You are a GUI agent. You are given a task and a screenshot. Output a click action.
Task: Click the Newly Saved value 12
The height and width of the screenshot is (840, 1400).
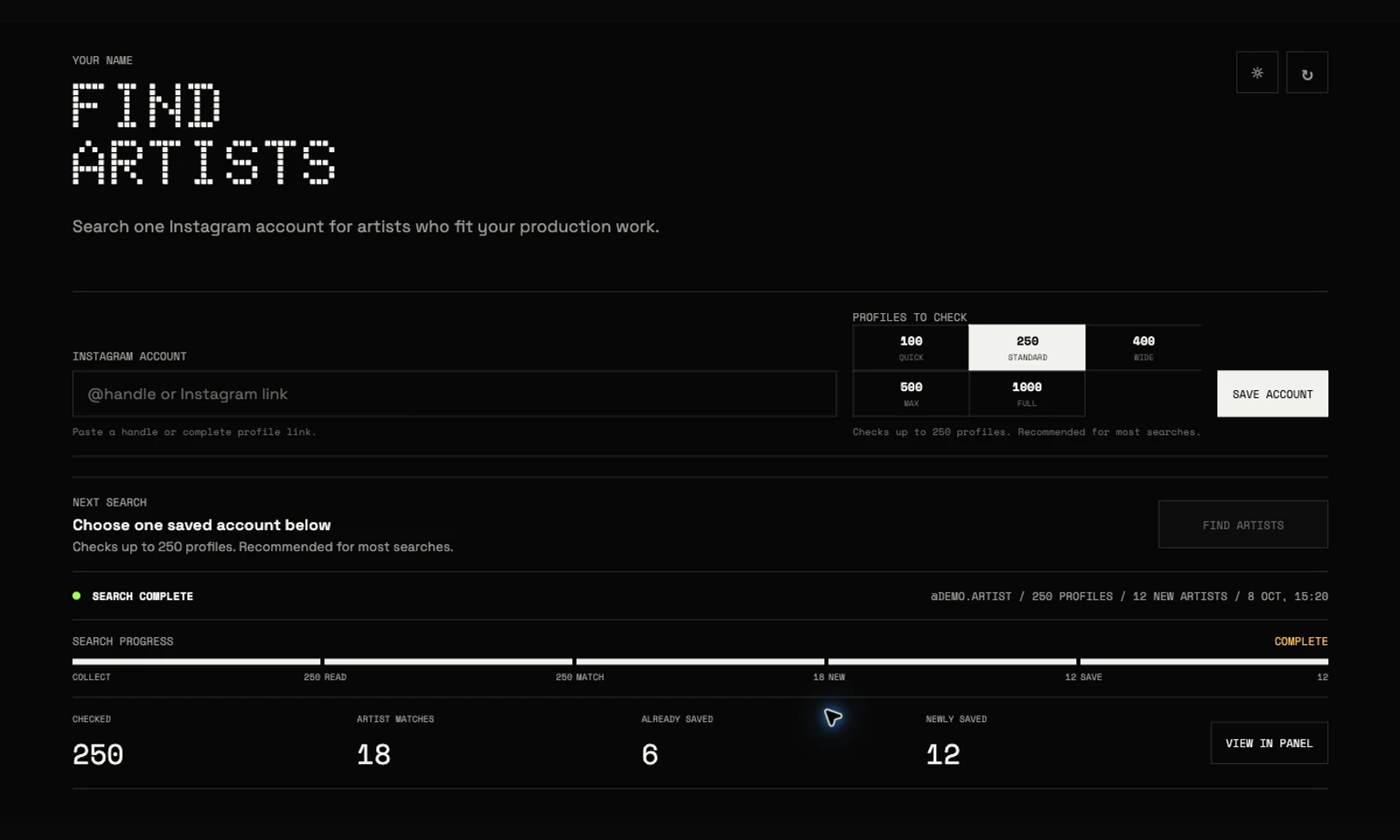(943, 754)
